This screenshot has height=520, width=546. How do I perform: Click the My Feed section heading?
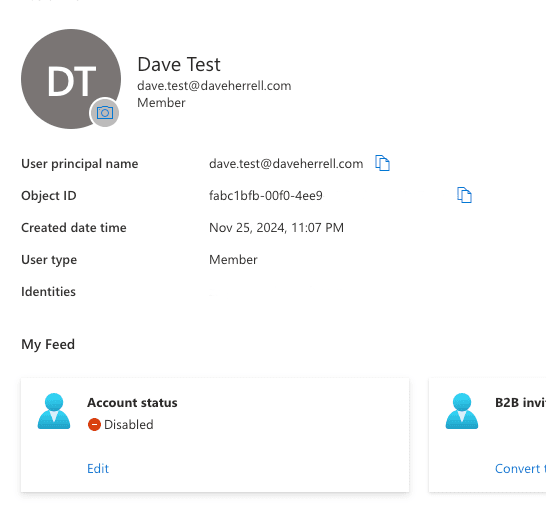[48, 344]
